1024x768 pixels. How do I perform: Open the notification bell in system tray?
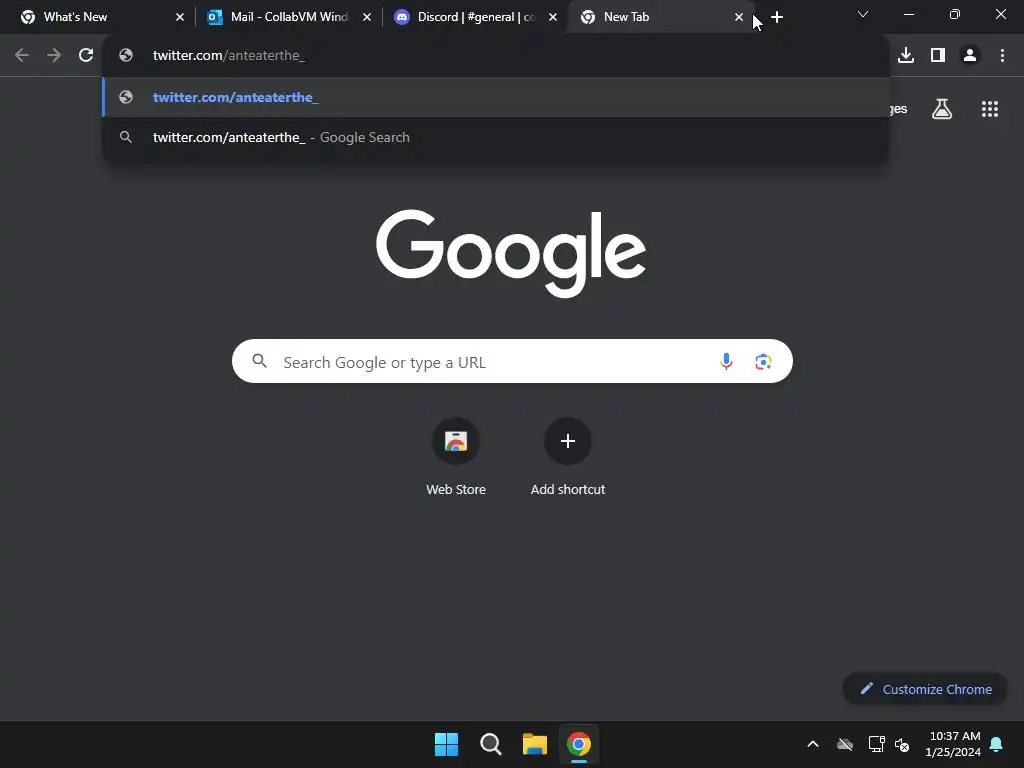tap(997, 744)
